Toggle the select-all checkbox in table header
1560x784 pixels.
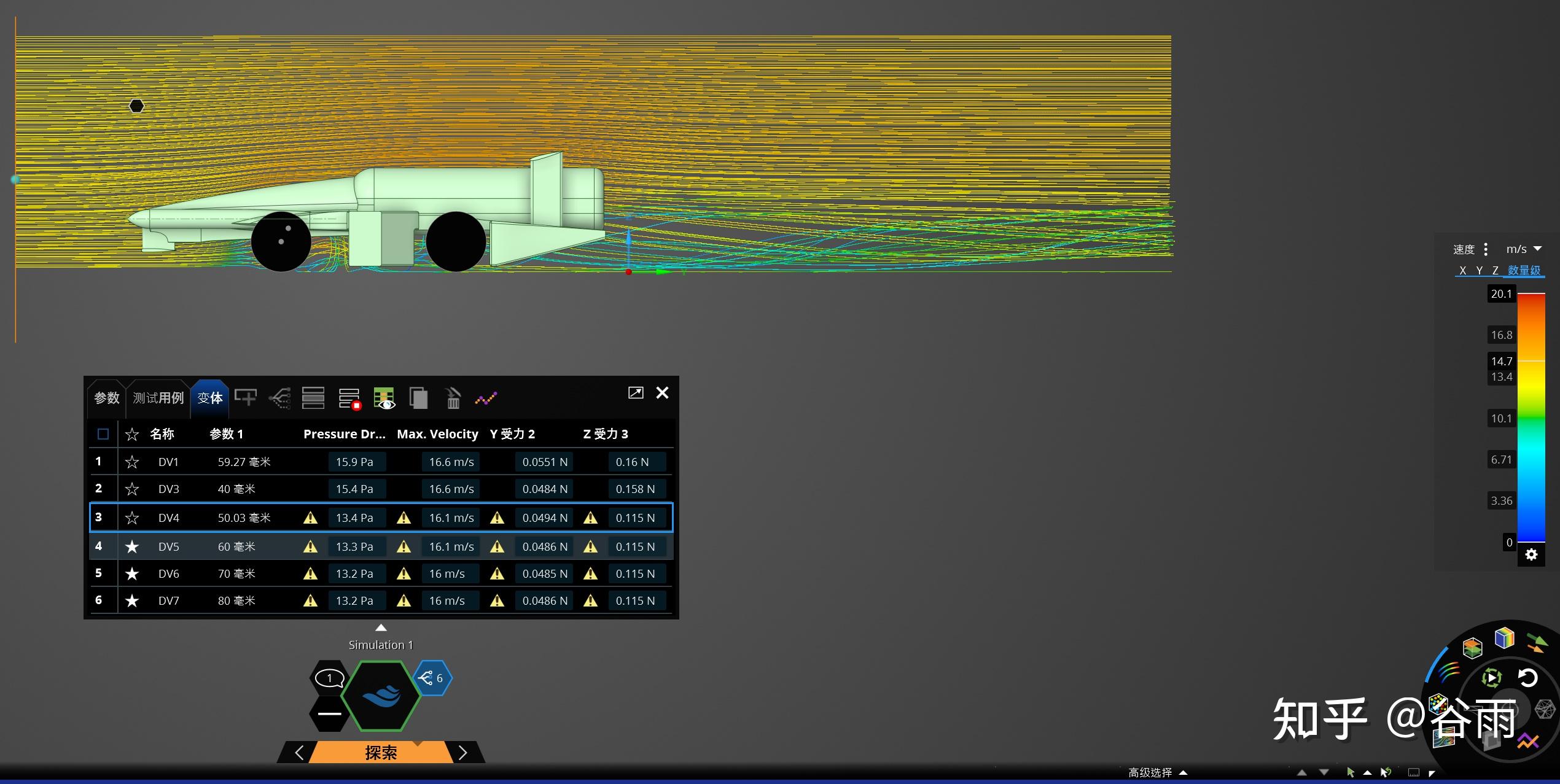(x=103, y=434)
